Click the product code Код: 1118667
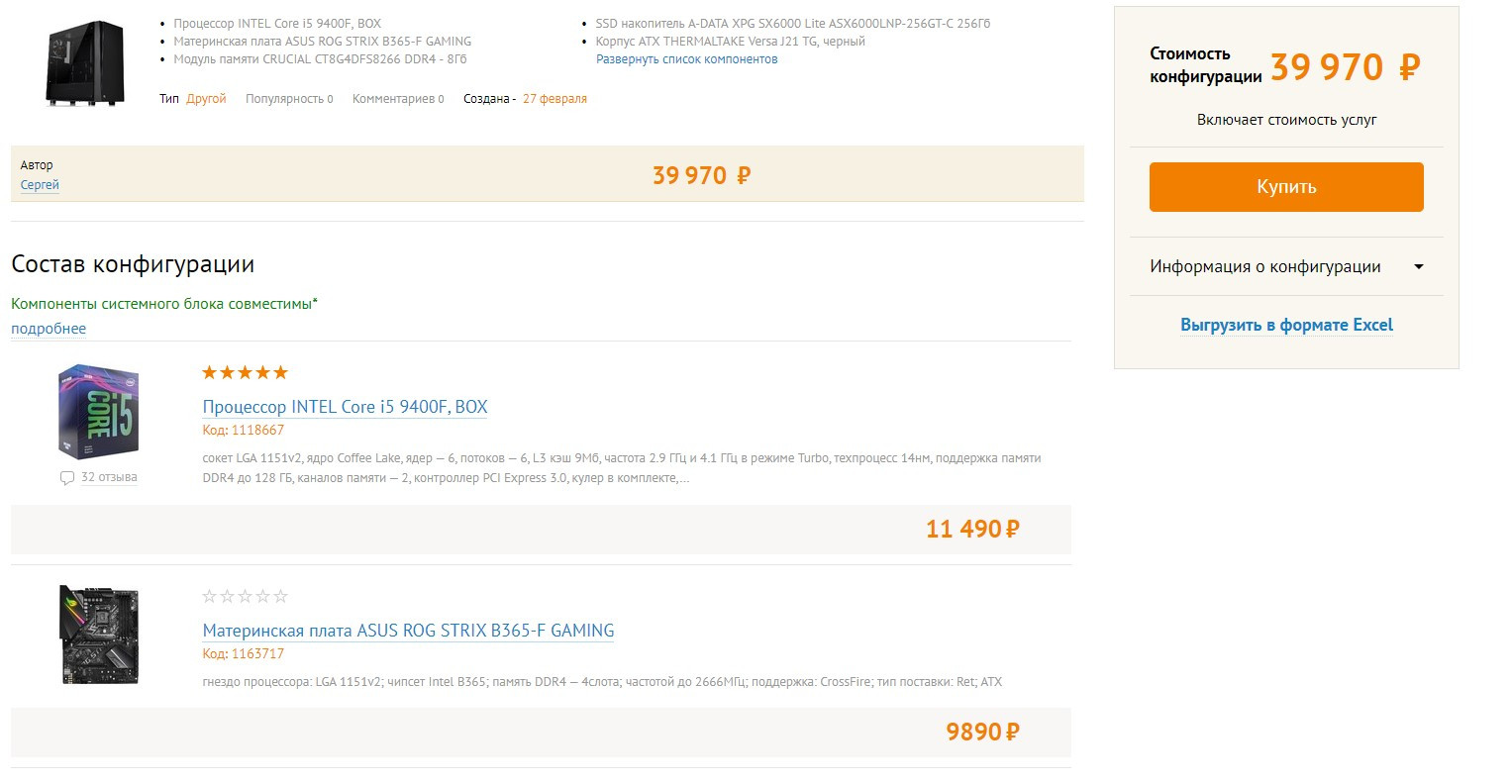This screenshot has width=1512, height=784. [243, 431]
